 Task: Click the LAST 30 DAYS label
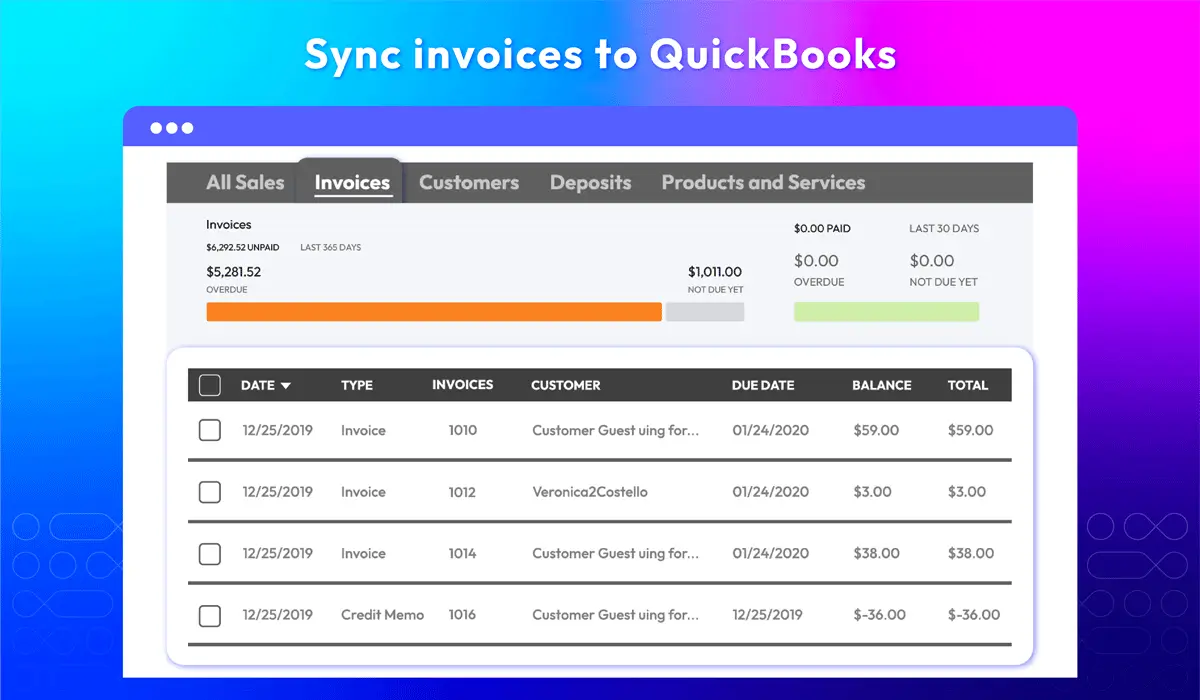pos(944,229)
